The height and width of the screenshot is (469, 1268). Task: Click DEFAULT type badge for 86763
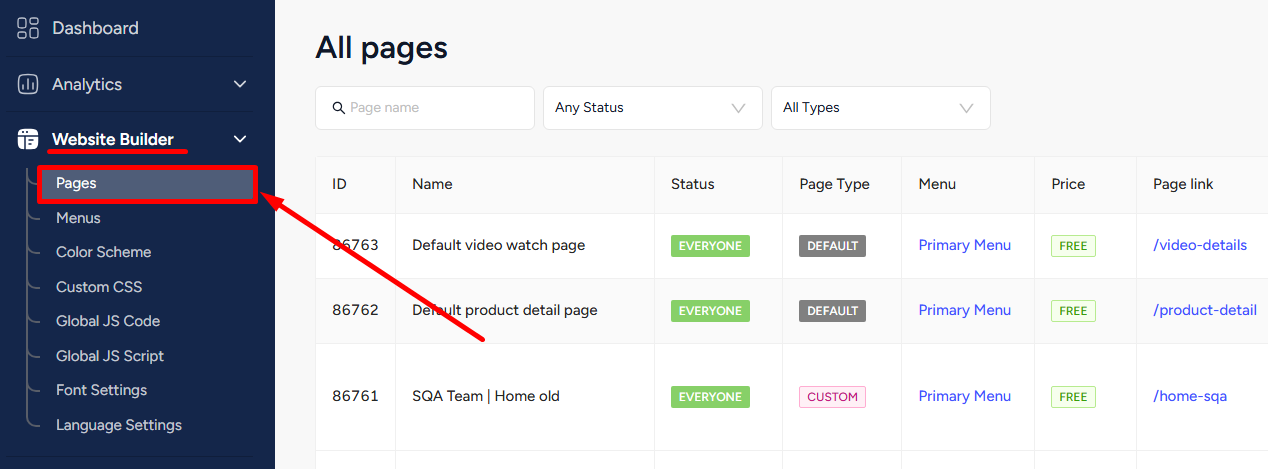[833, 245]
